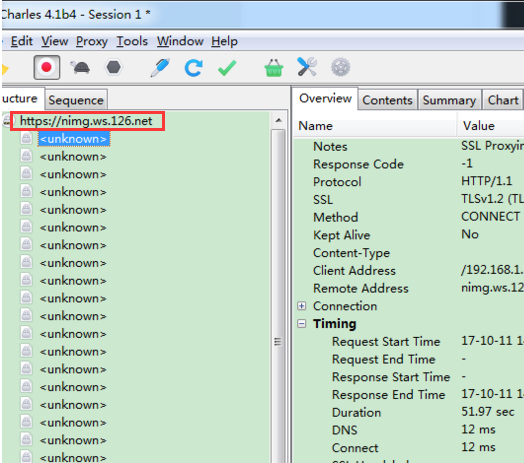
Task: Select the Duration row
Action: coord(409,412)
